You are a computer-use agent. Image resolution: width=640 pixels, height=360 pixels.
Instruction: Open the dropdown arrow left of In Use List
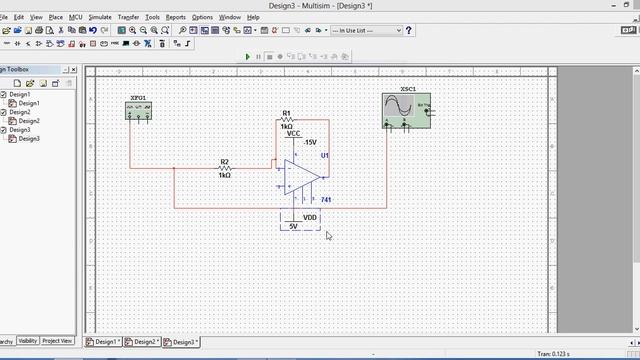click(x=326, y=31)
